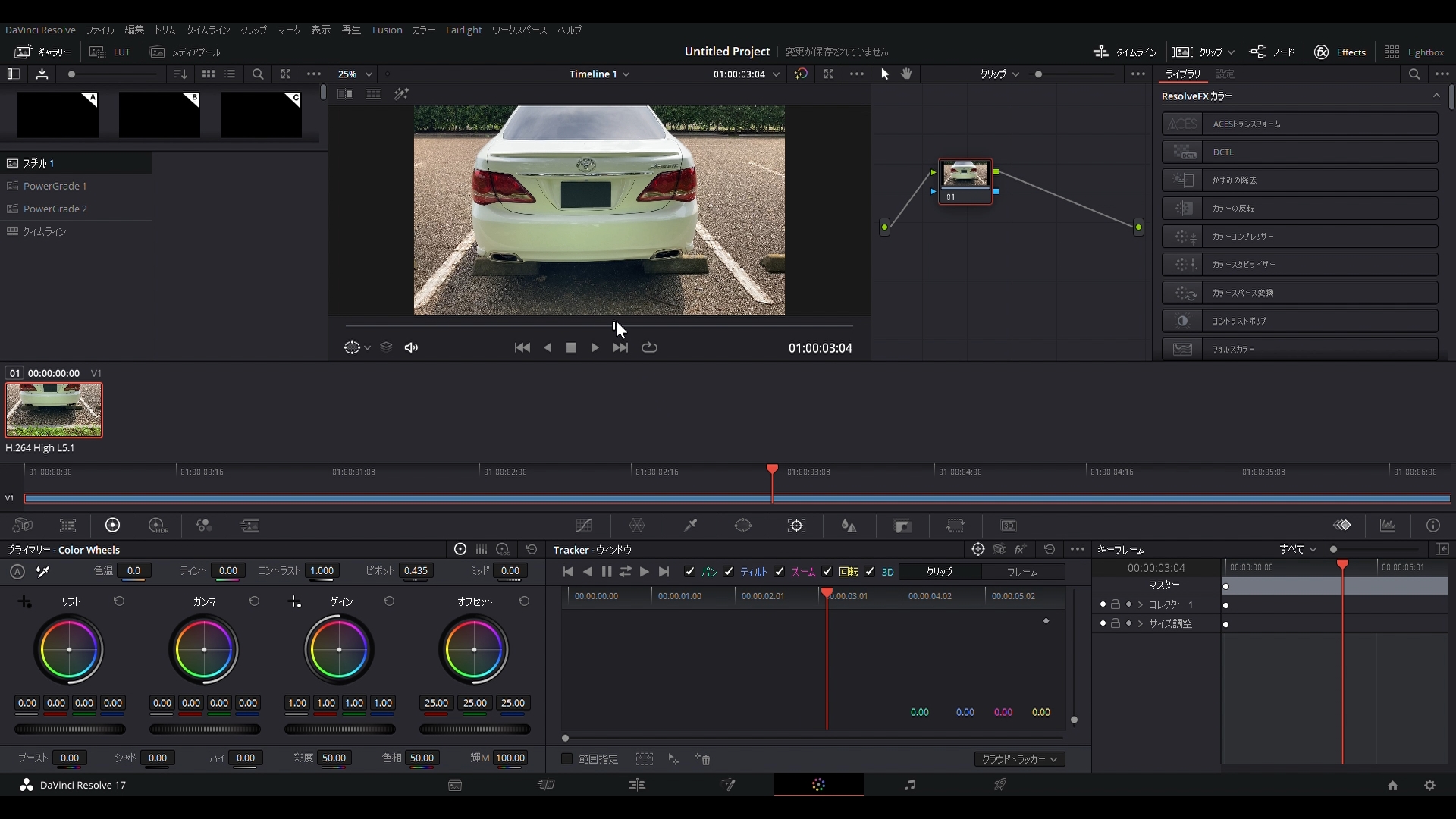Open the Media page icon
Image resolution: width=1456 pixels, height=819 pixels.
[x=455, y=786]
